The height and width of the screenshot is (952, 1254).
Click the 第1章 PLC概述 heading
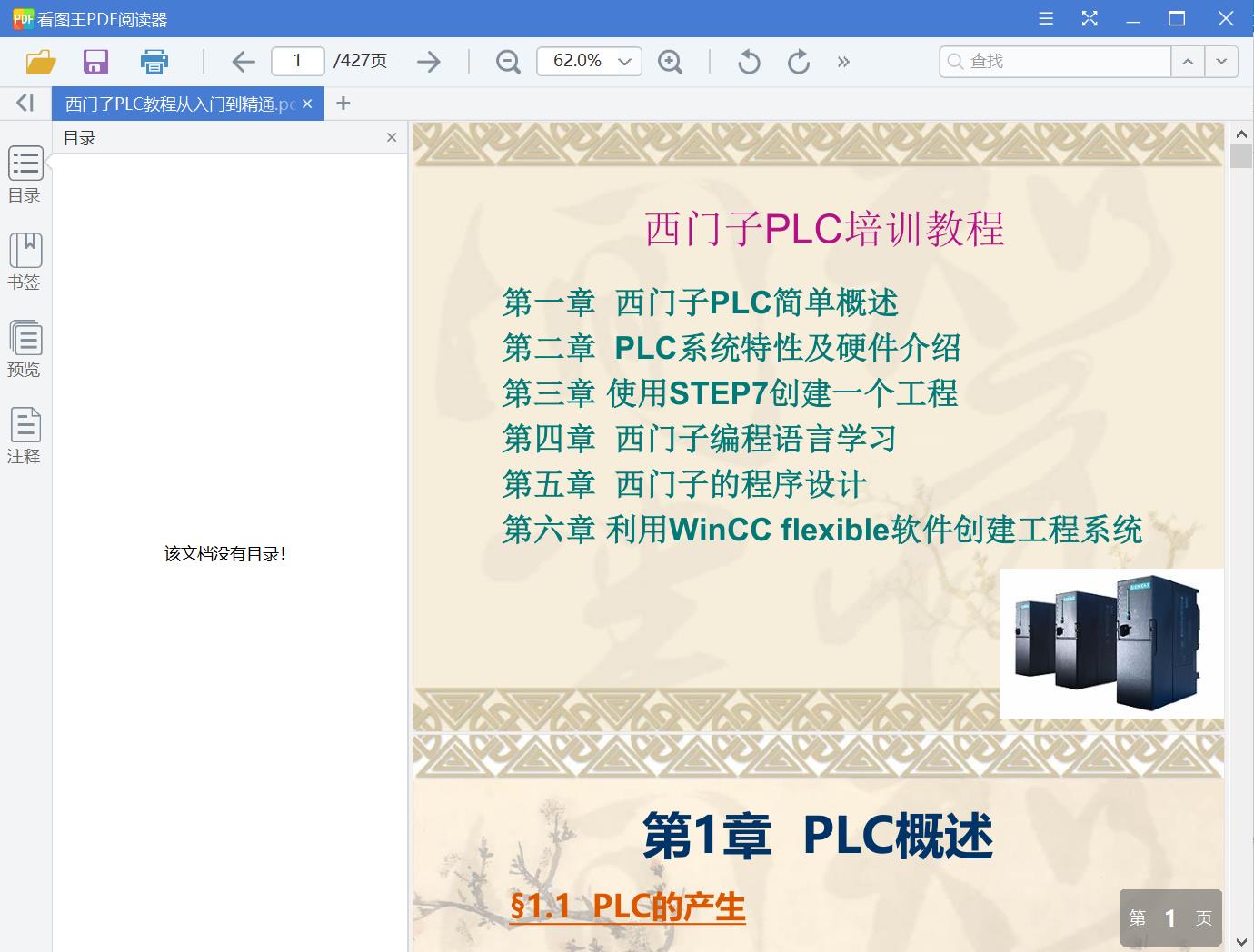point(818,836)
